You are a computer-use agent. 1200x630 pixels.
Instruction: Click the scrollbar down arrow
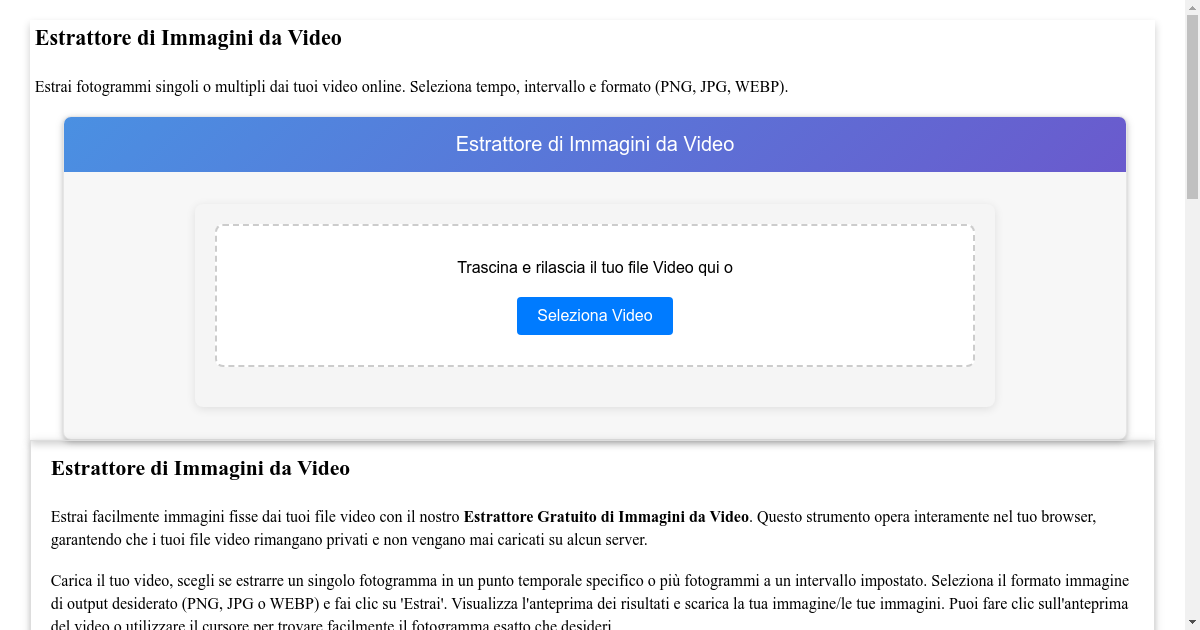pyautogui.click(x=1191, y=621)
